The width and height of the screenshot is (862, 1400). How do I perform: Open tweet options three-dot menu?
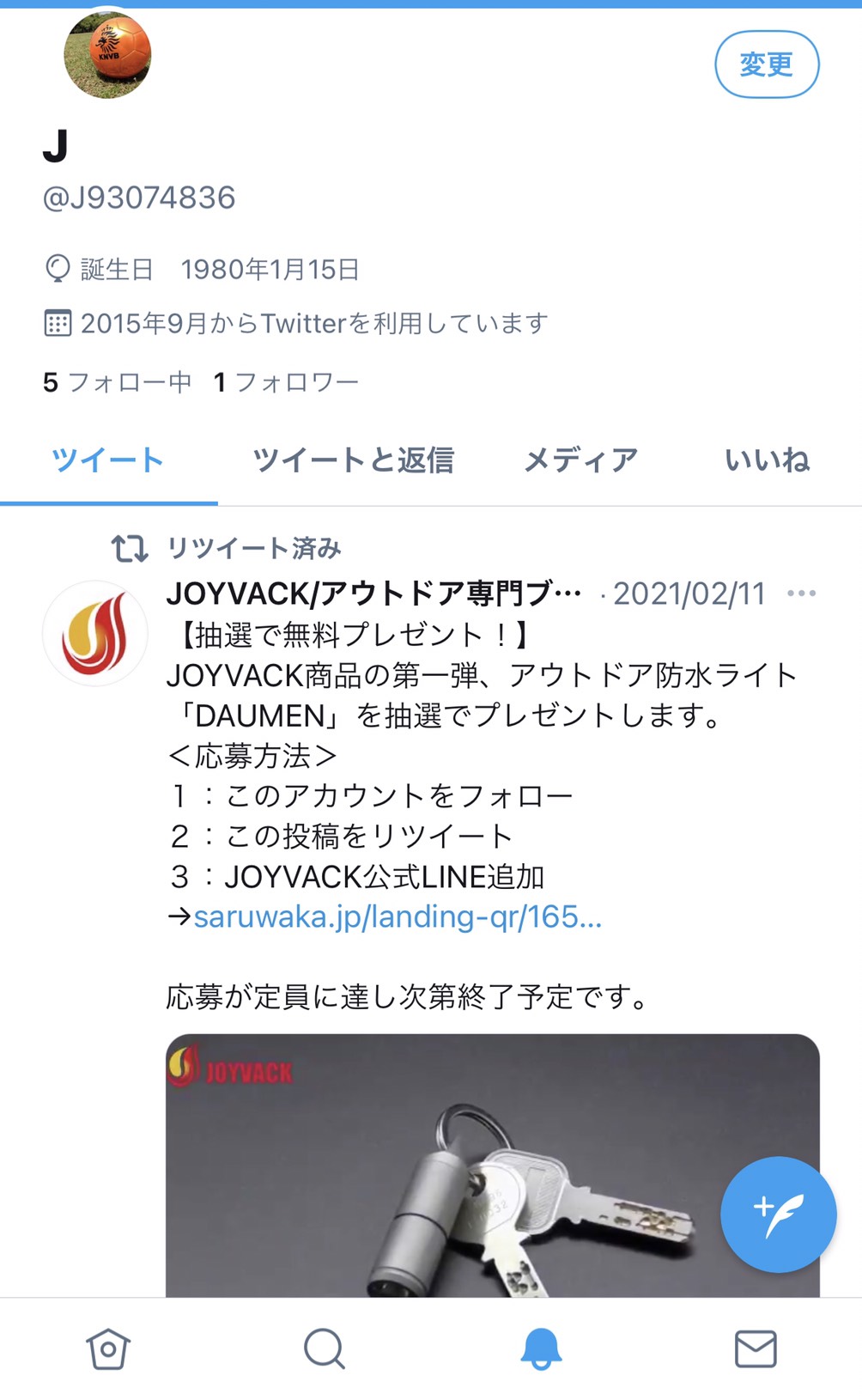801,593
